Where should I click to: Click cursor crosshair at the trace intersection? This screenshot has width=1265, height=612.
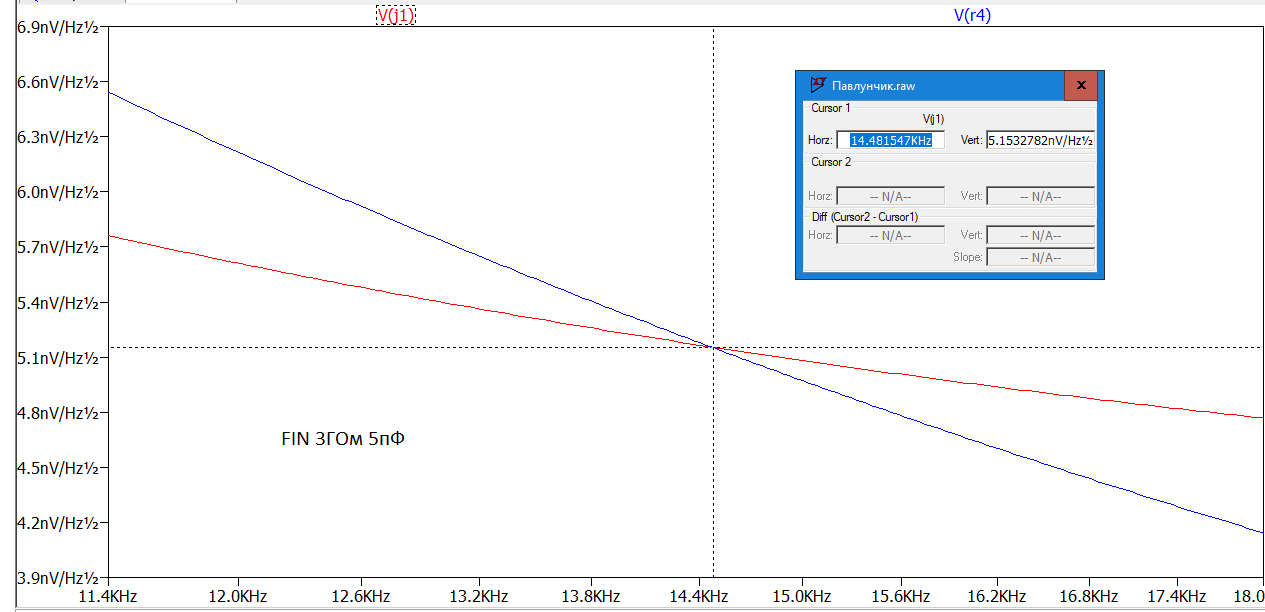713,347
